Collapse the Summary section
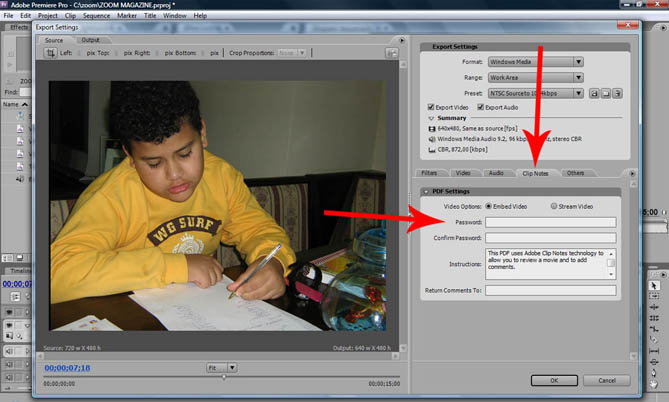 (x=430, y=118)
